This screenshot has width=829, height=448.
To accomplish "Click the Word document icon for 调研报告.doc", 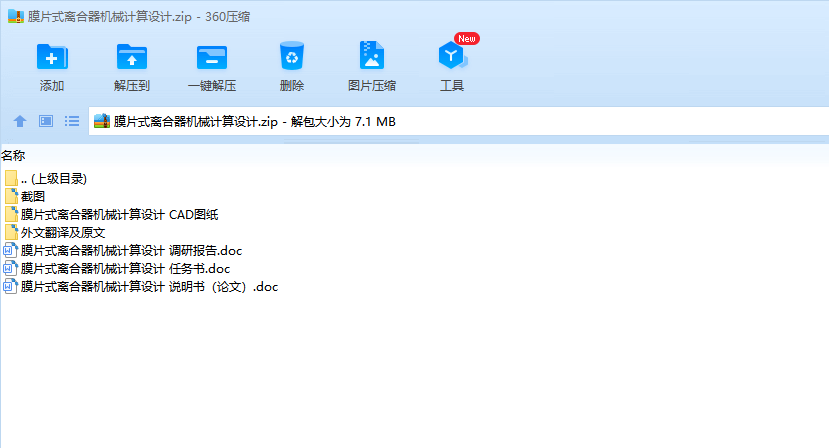I will tap(11, 250).
